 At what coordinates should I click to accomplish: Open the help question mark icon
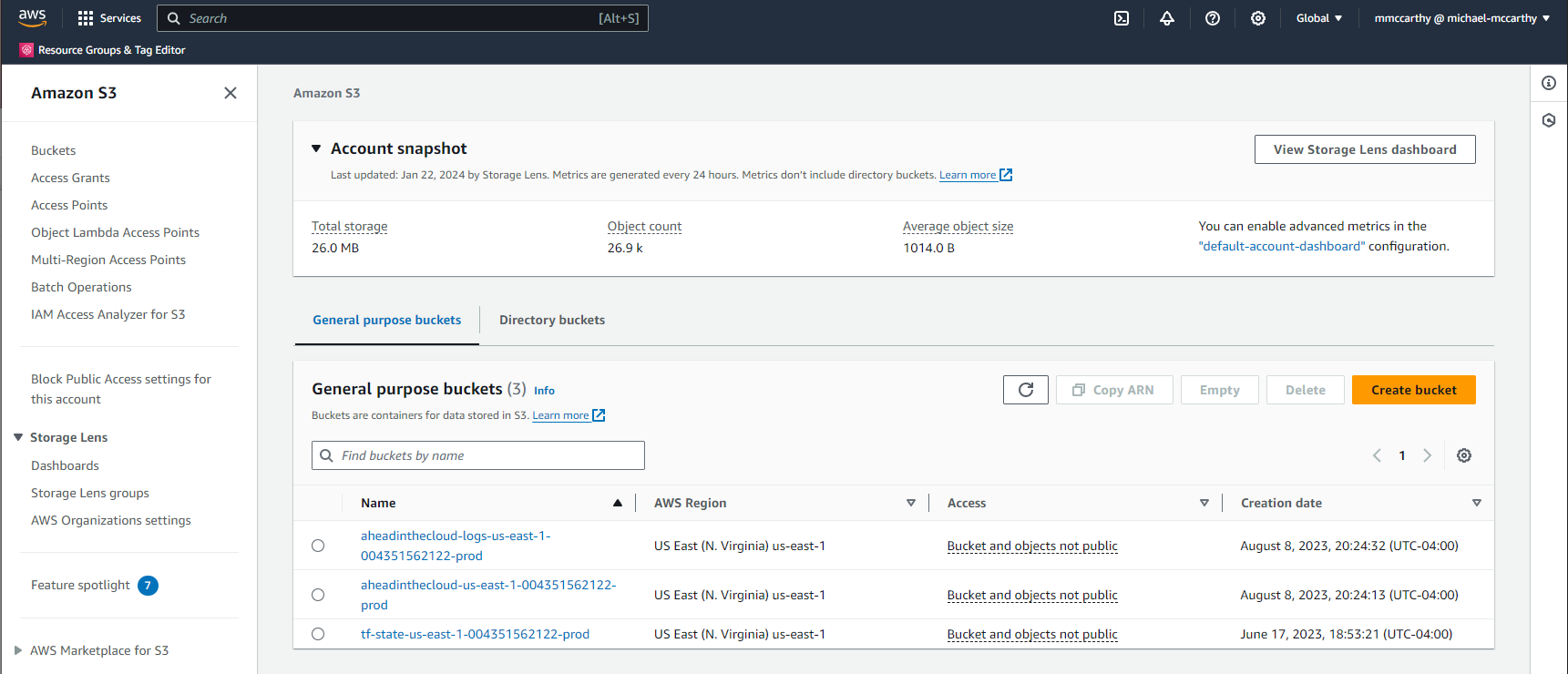pyautogui.click(x=1213, y=18)
